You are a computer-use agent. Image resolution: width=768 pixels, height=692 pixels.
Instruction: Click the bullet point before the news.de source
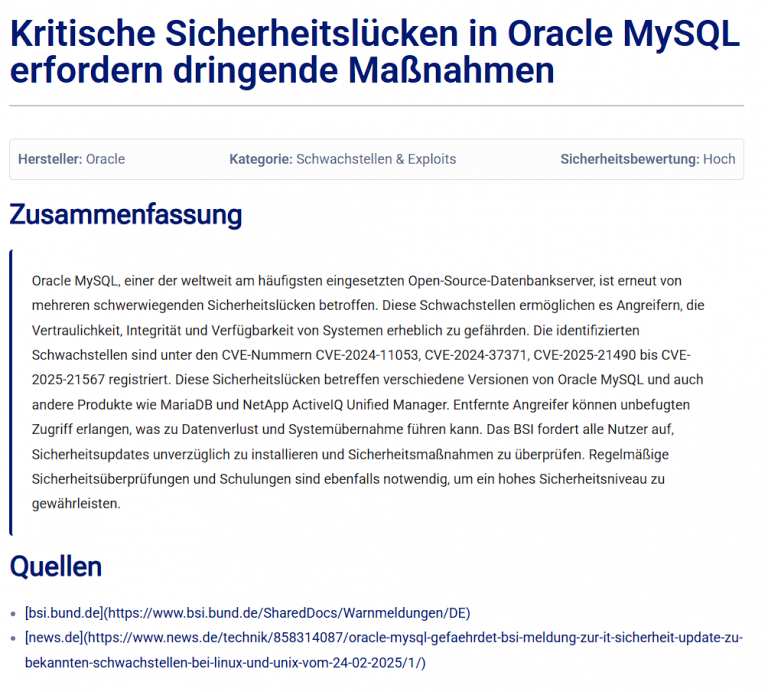(x=13, y=638)
